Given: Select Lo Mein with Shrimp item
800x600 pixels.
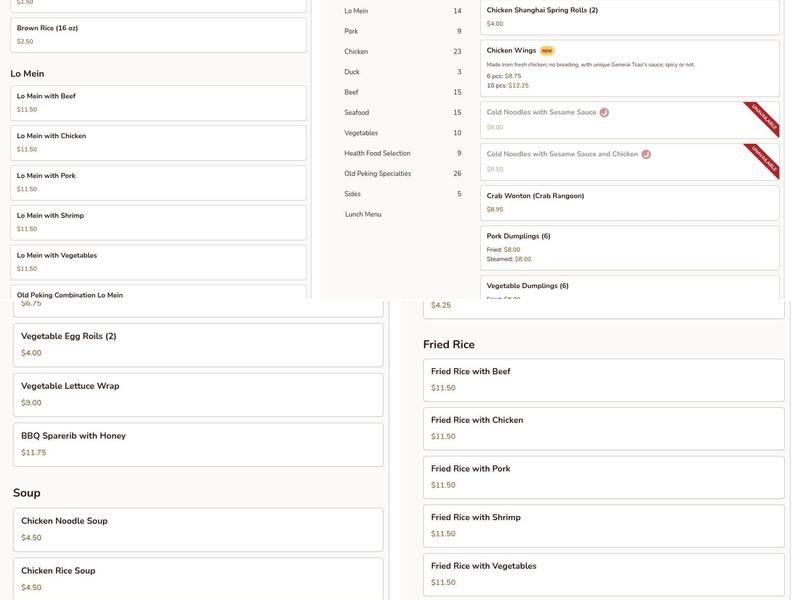Looking at the screenshot, I should pos(158,222).
